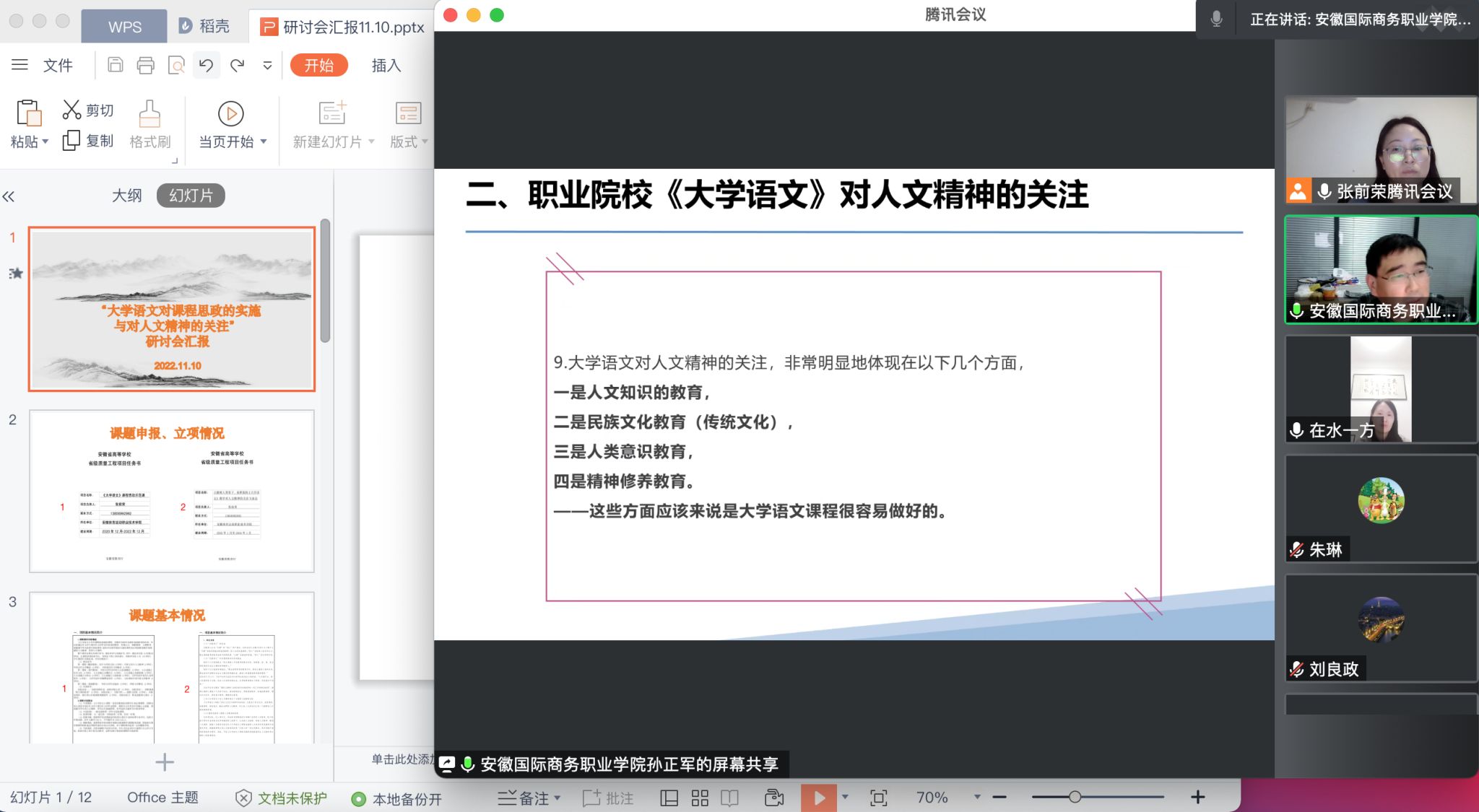1479x812 pixels.
Task: Expand the Paste (粘贴) dropdown arrow
Action: coord(45,141)
